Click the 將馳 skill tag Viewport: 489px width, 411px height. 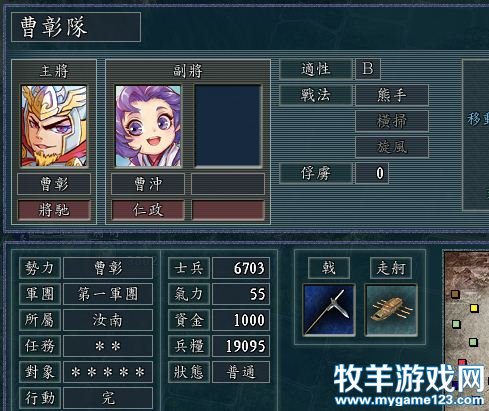(54, 210)
